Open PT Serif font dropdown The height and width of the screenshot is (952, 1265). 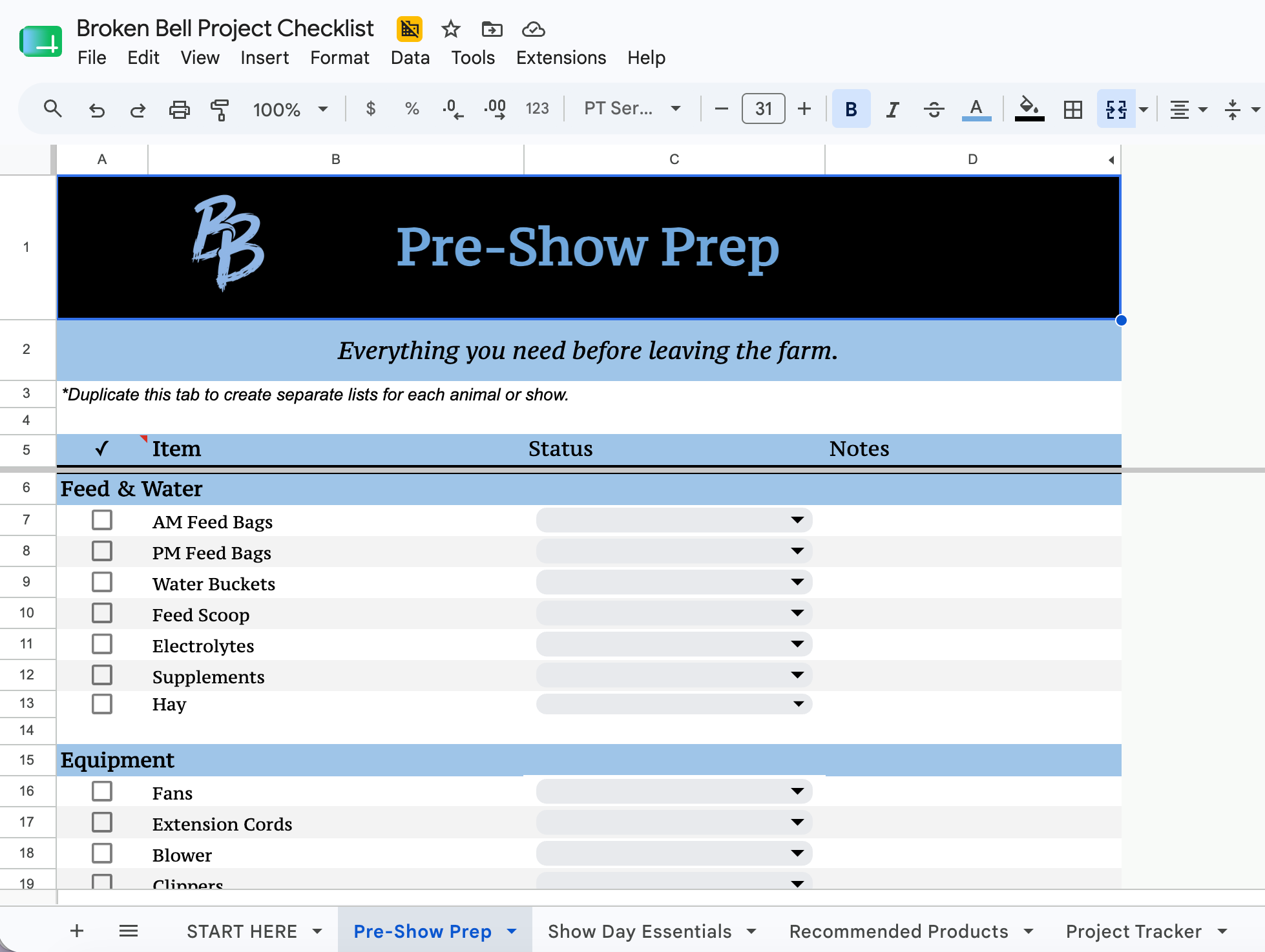[x=632, y=109]
